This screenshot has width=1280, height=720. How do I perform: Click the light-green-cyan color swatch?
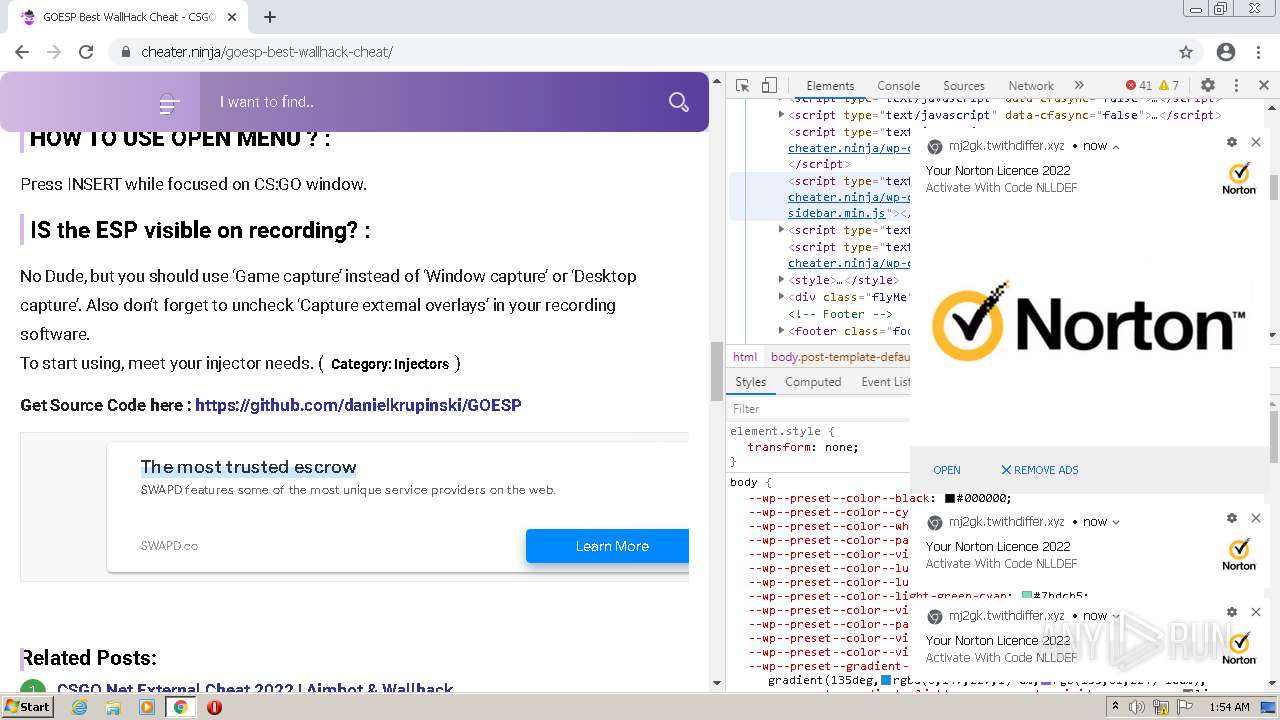[1026, 595]
